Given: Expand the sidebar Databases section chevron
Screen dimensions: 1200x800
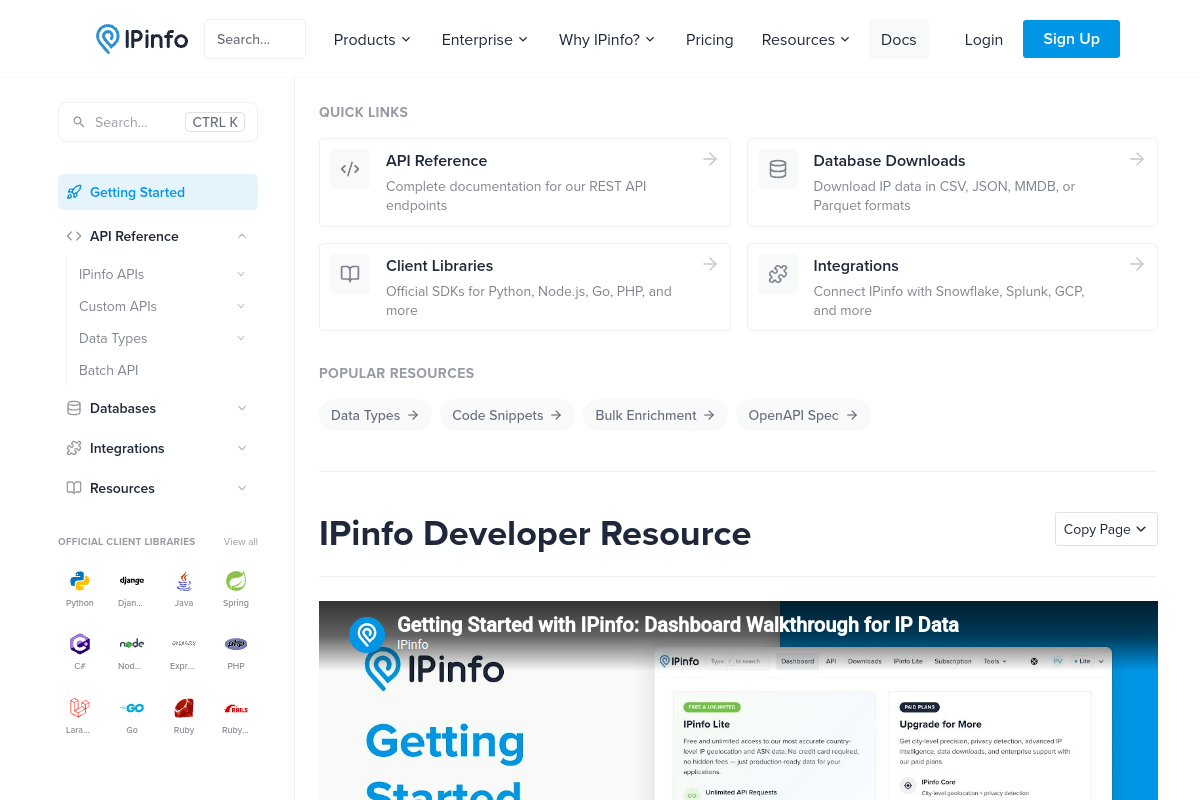Looking at the screenshot, I should pos(242,408).
